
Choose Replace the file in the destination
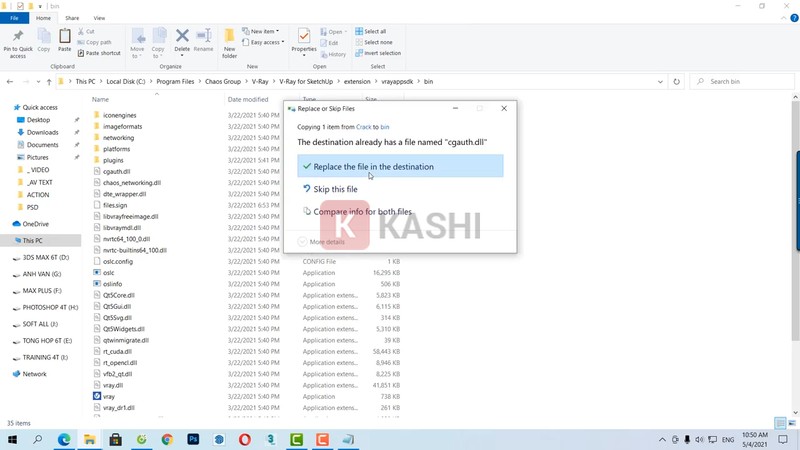coord(400,166)
